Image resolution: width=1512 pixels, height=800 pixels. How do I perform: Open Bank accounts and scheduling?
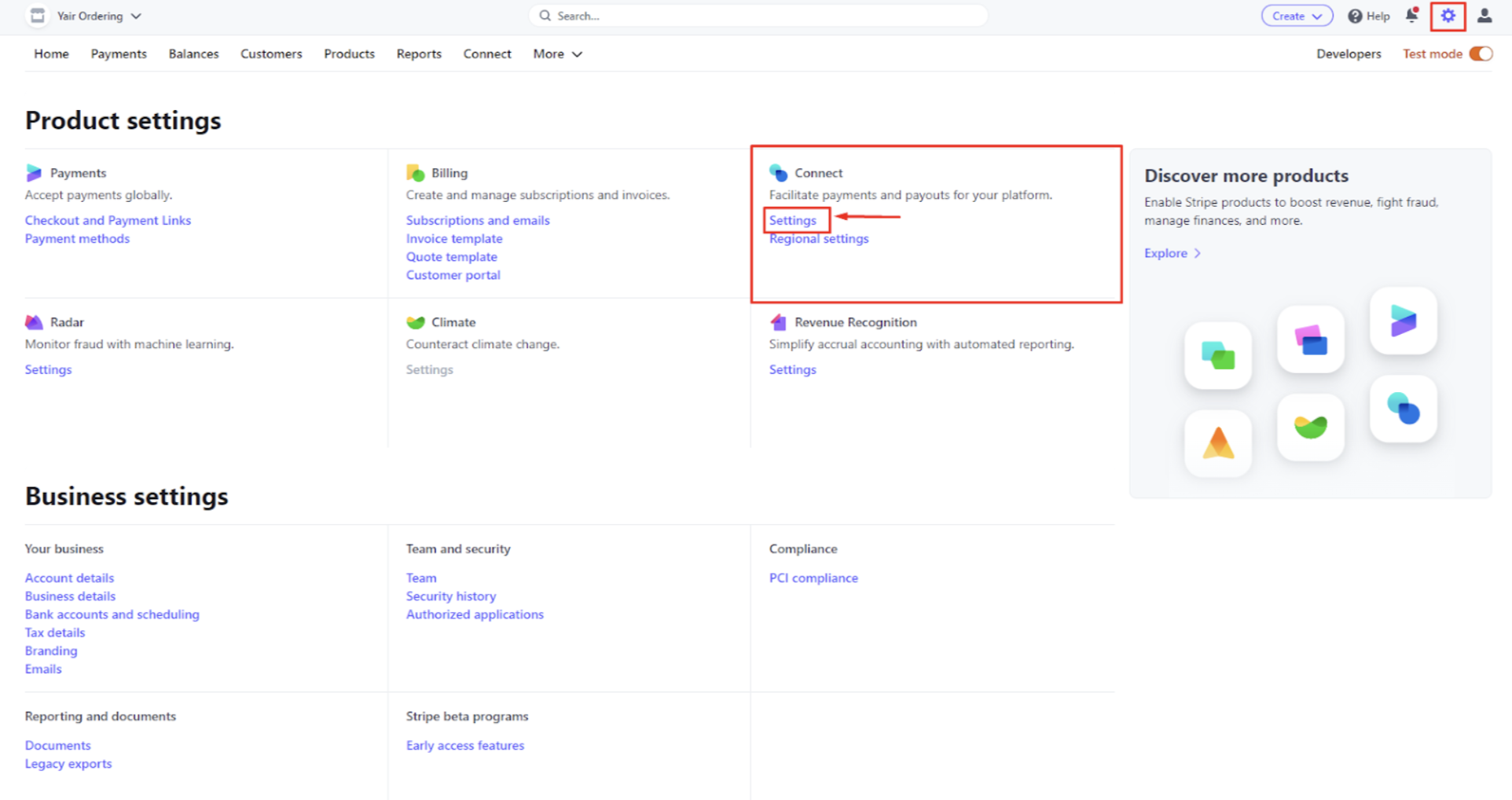(112, 615)
